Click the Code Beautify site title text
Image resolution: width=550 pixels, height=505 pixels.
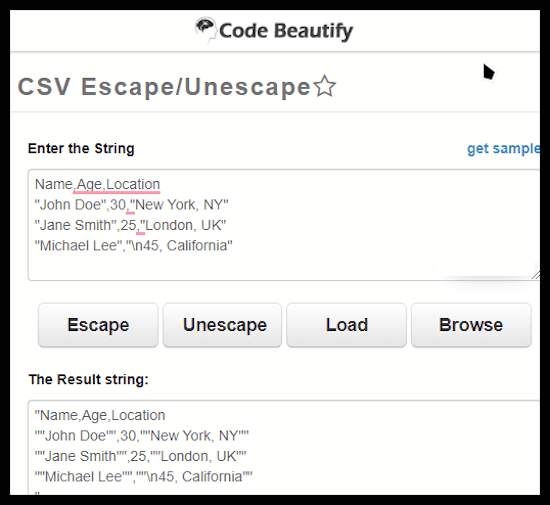(x=286, y=31)
